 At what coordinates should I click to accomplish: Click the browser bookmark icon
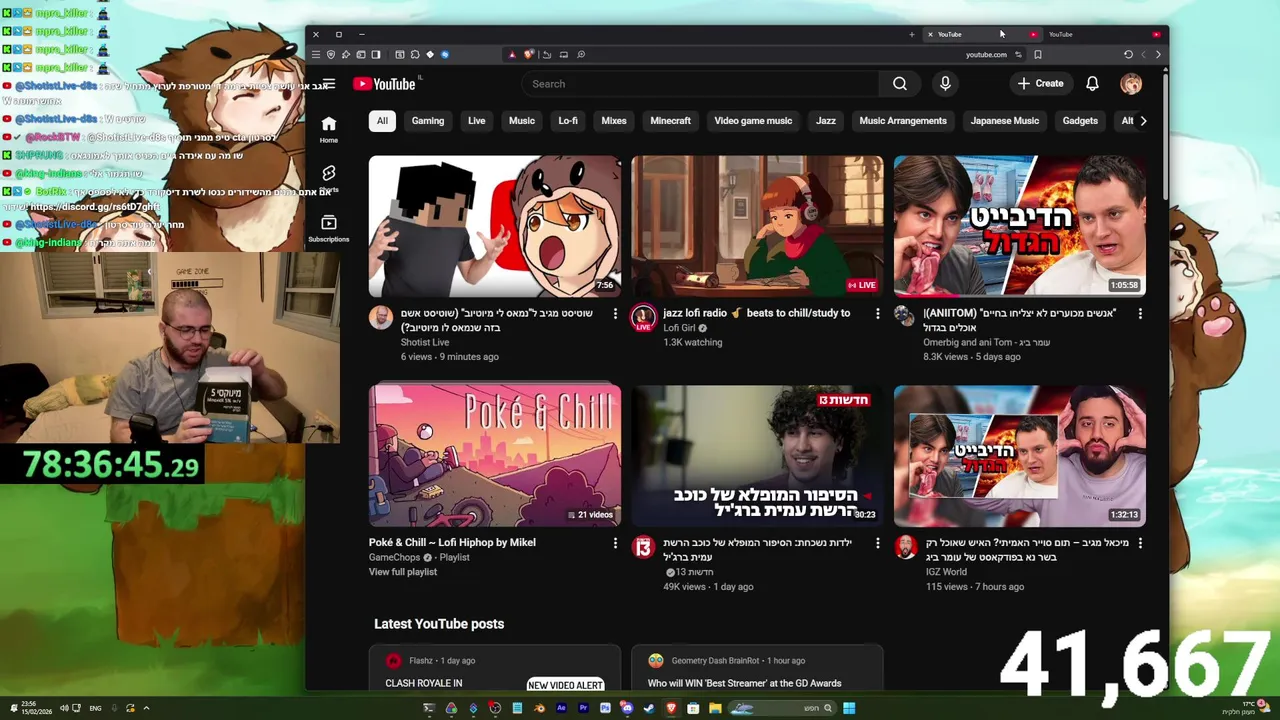point(1038,54)
